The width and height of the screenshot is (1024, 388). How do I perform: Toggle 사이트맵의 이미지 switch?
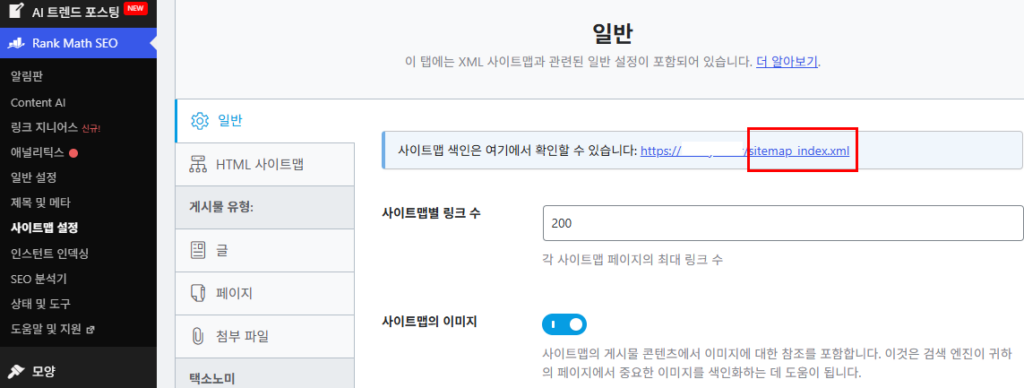564,324
